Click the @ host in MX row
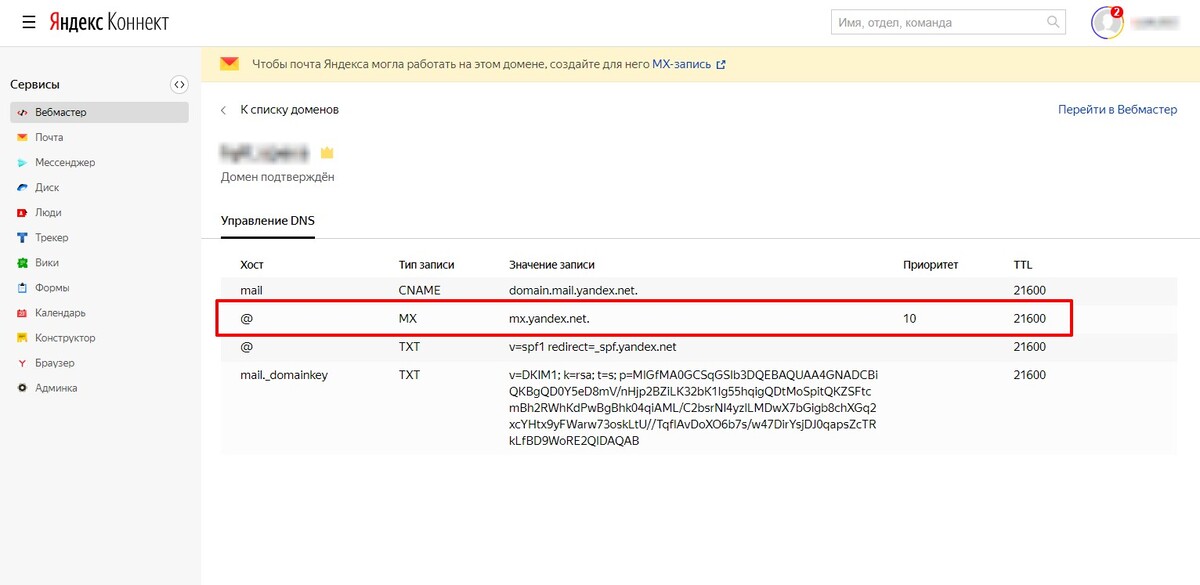Screen dimensions: 1200x585 tap(246, 319)
